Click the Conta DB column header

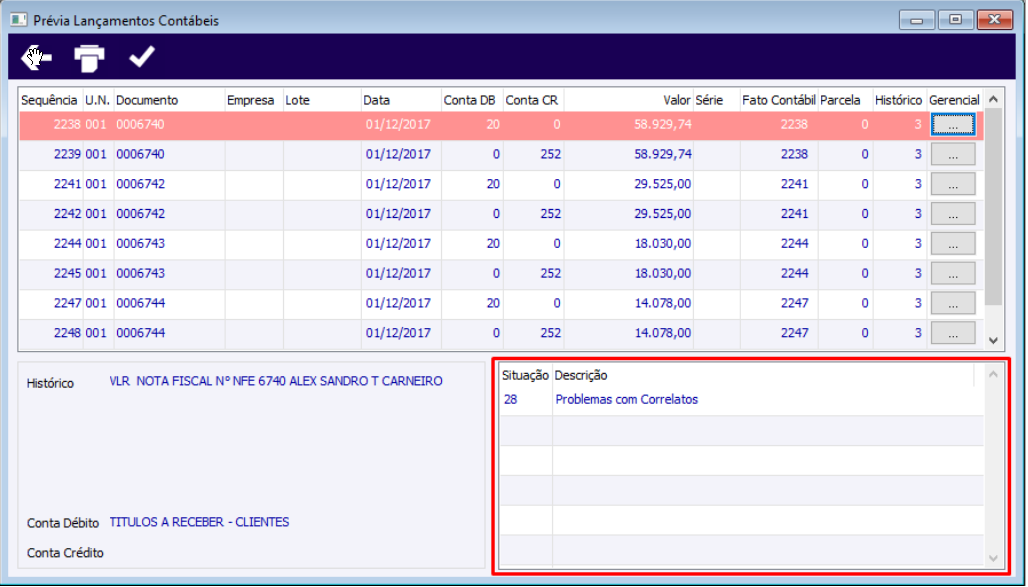472,100
